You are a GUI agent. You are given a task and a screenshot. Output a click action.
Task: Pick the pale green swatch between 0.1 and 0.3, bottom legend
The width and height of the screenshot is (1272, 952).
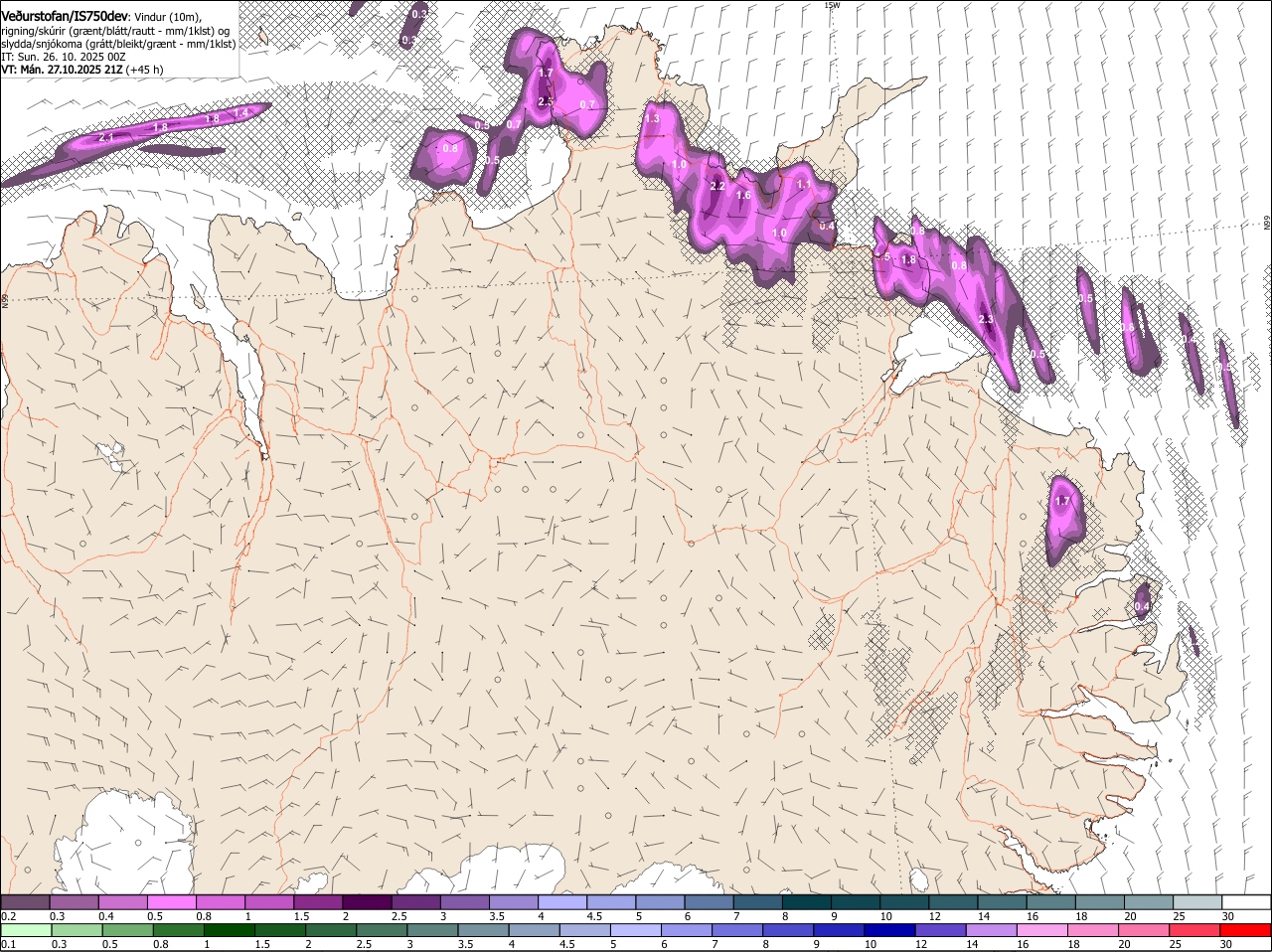coord(27,930)
